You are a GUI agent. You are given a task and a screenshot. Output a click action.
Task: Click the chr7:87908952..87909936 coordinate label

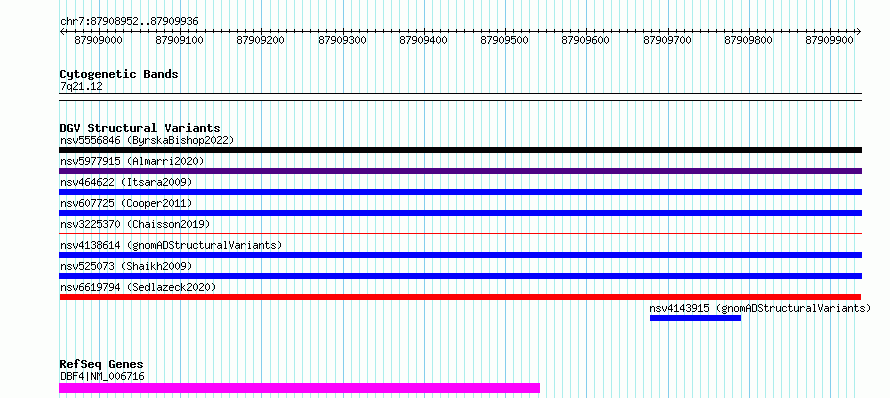pos(129,22)
